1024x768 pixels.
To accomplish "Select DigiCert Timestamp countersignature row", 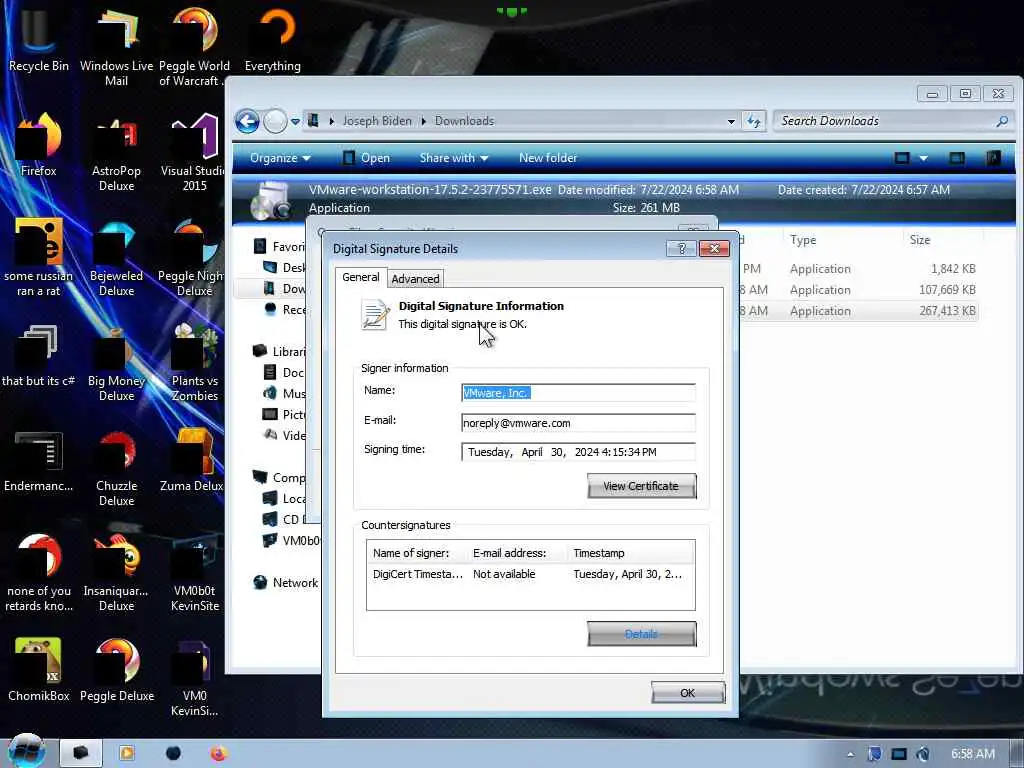I will (530, 574).
